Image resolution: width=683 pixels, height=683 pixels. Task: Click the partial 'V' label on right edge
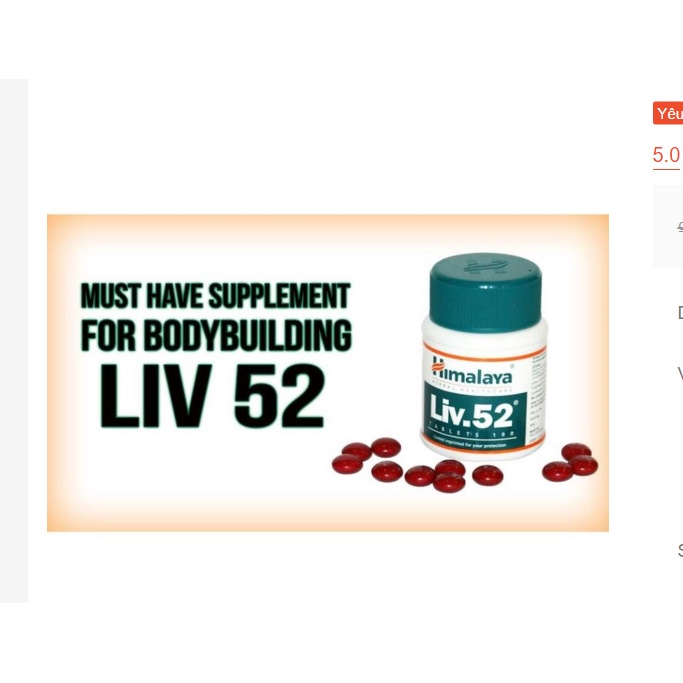point(680,374)
